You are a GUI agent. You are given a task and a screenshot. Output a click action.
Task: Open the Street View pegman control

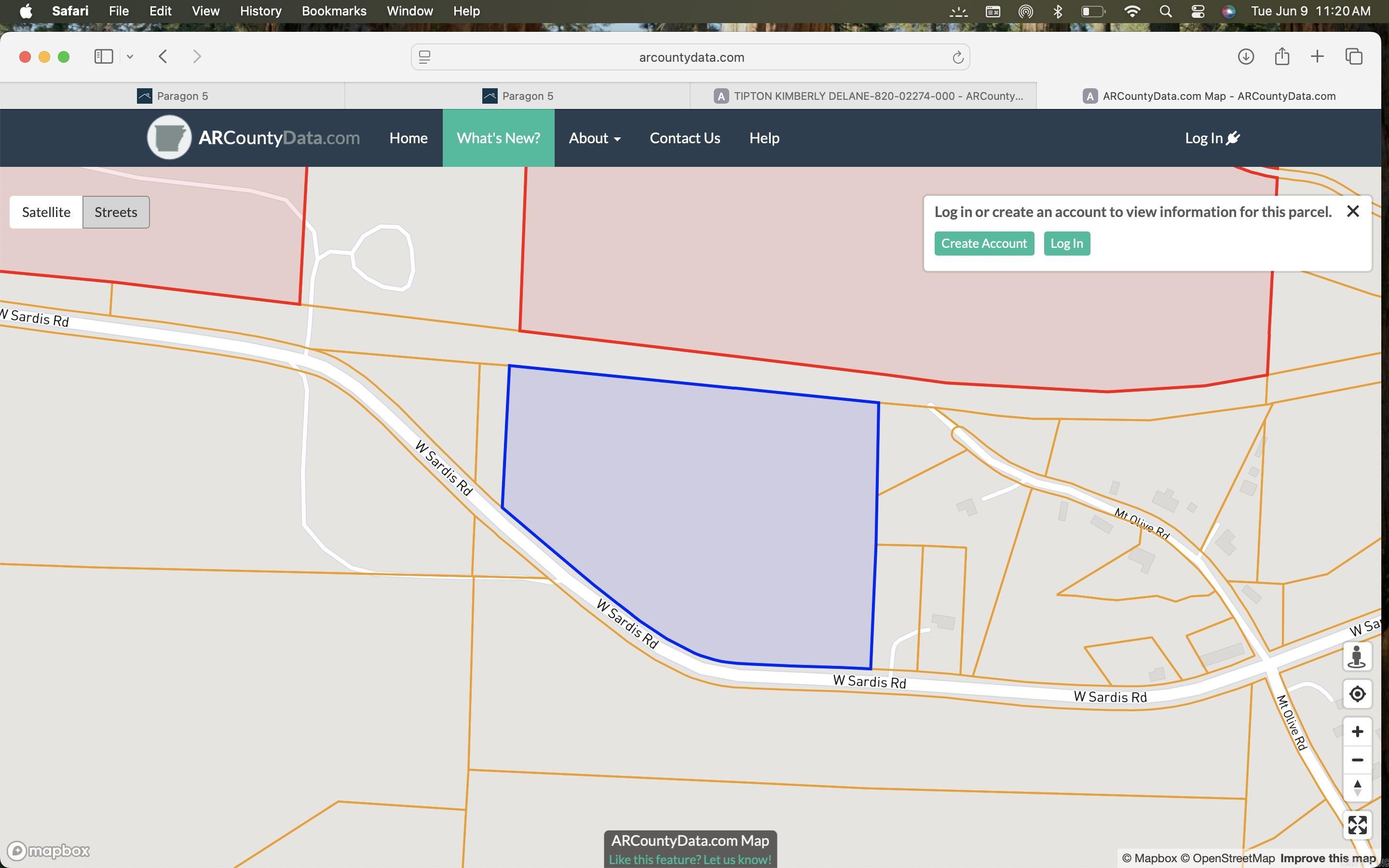(1357, 656)
